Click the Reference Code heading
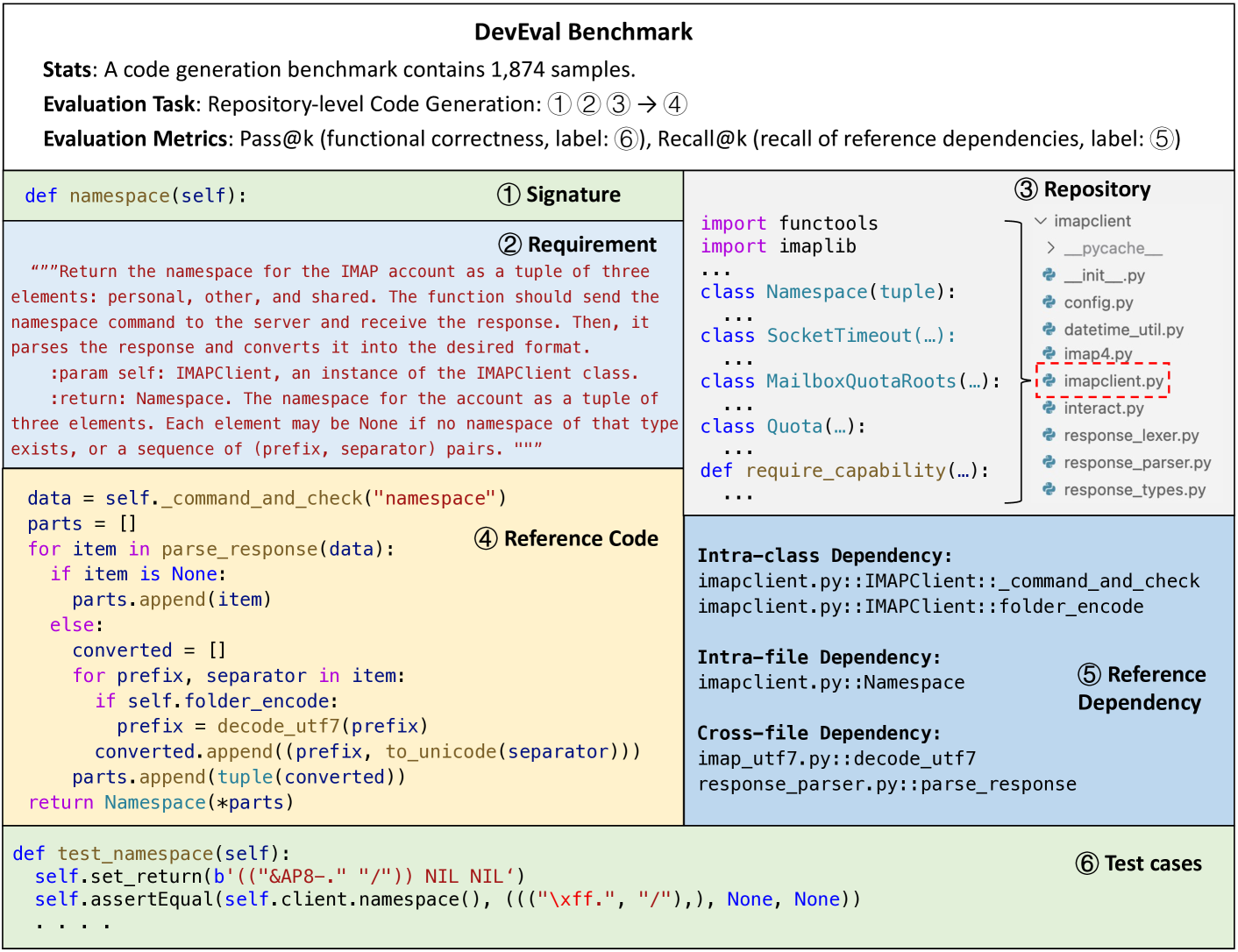This screenshot has width=1238, height=952. pyautogui.click(x=580, y=539)
